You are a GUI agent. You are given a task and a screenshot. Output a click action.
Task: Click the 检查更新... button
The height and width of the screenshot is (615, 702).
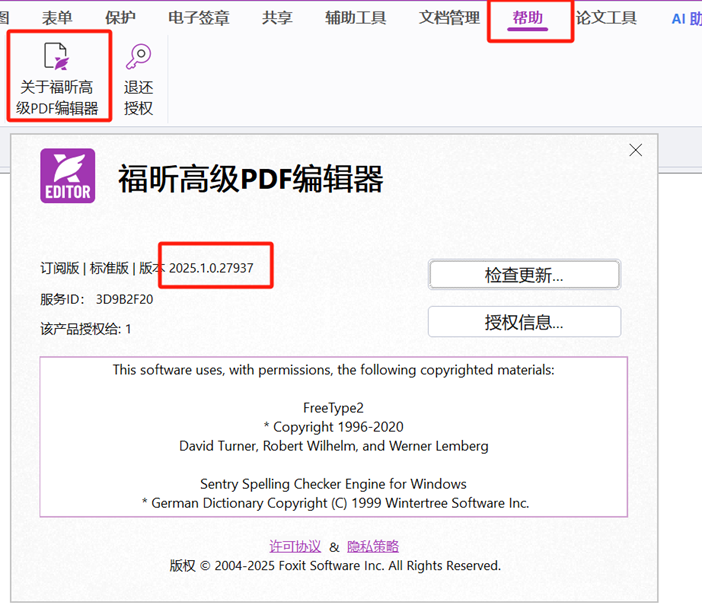click(x=524, y=275)
